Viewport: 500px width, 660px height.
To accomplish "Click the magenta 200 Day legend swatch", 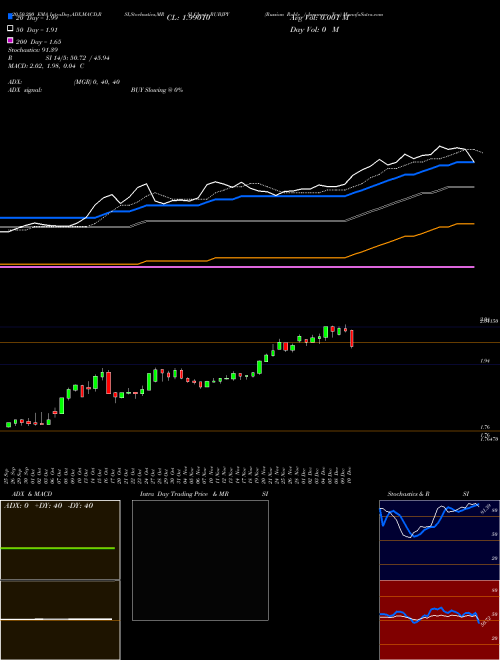I will pos(10,40).
